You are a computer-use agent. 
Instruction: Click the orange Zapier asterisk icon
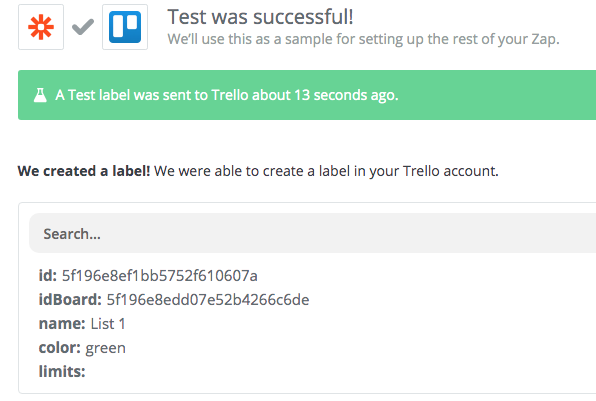(41, 27)
